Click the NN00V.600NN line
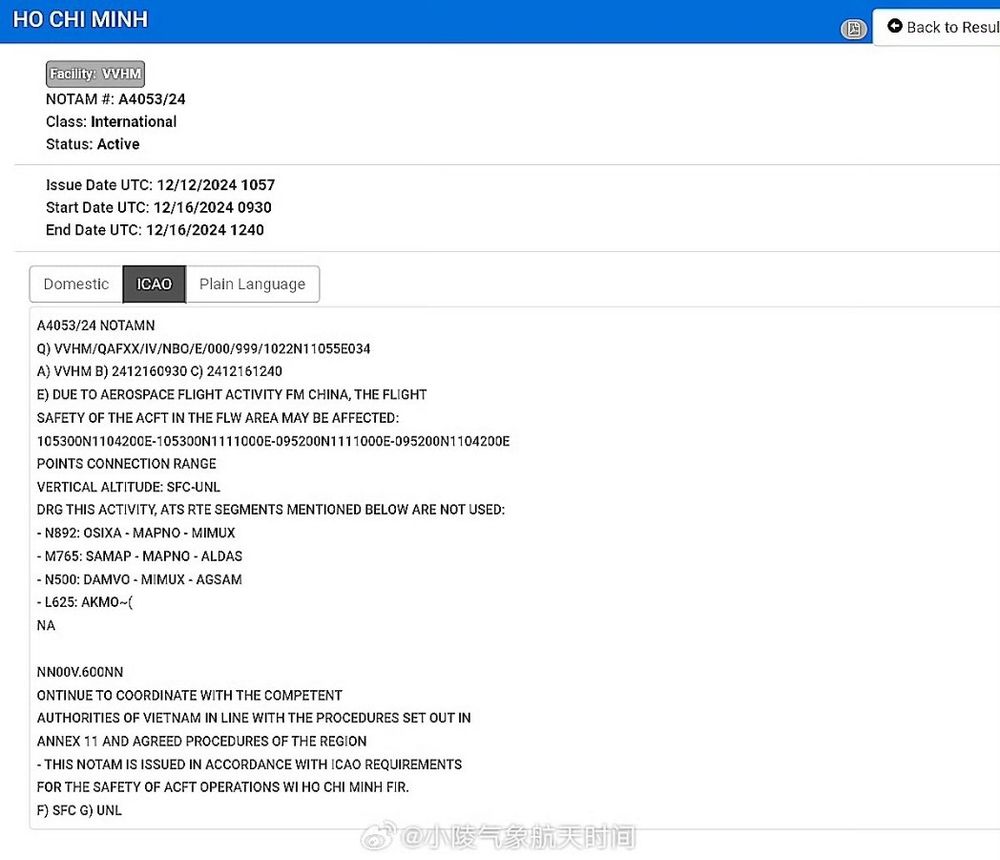Image resolution: width=1000 pixels, height=860 pixels. (80, 672)
